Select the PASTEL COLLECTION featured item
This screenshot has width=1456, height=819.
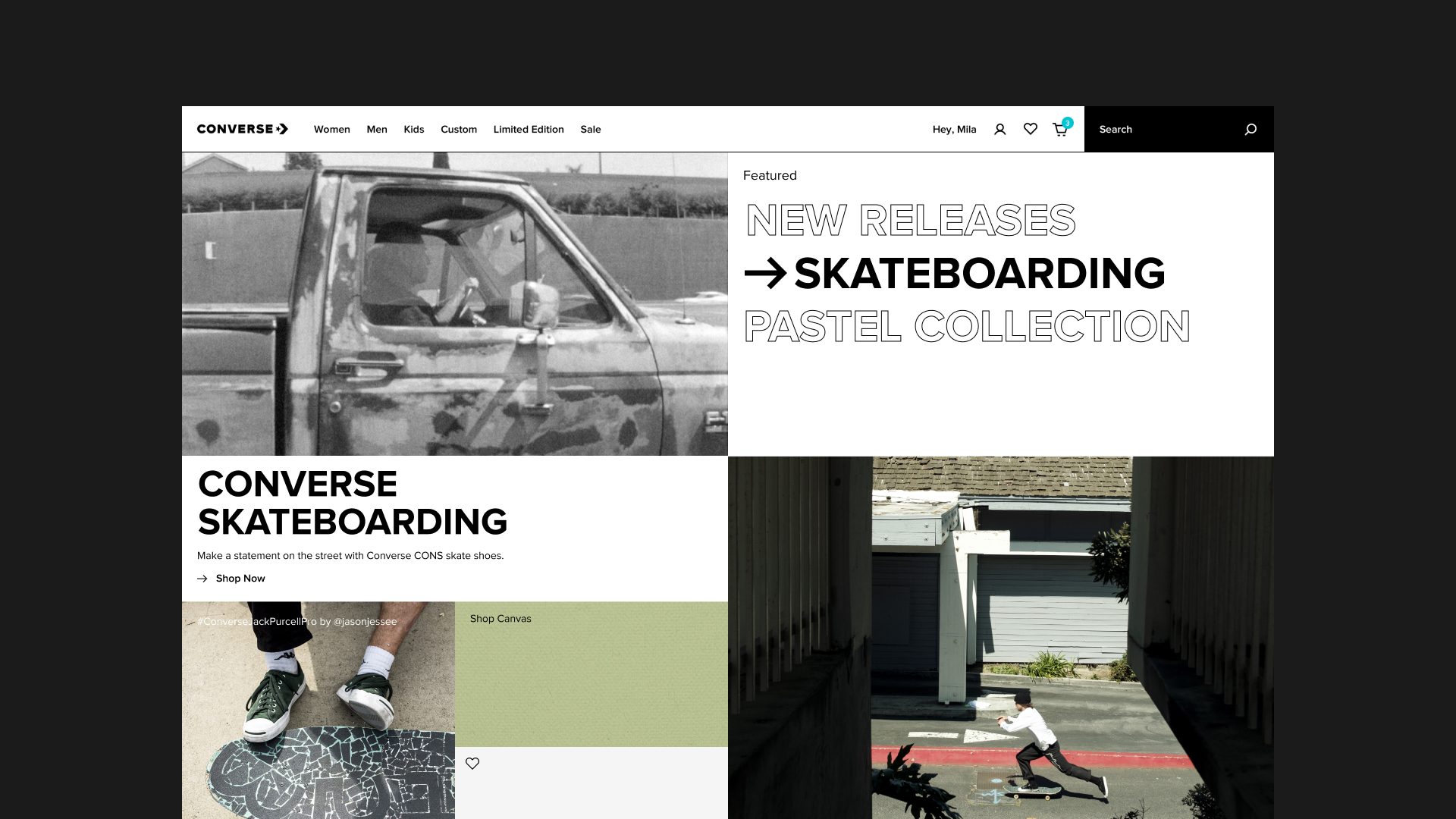click(967, 327)
